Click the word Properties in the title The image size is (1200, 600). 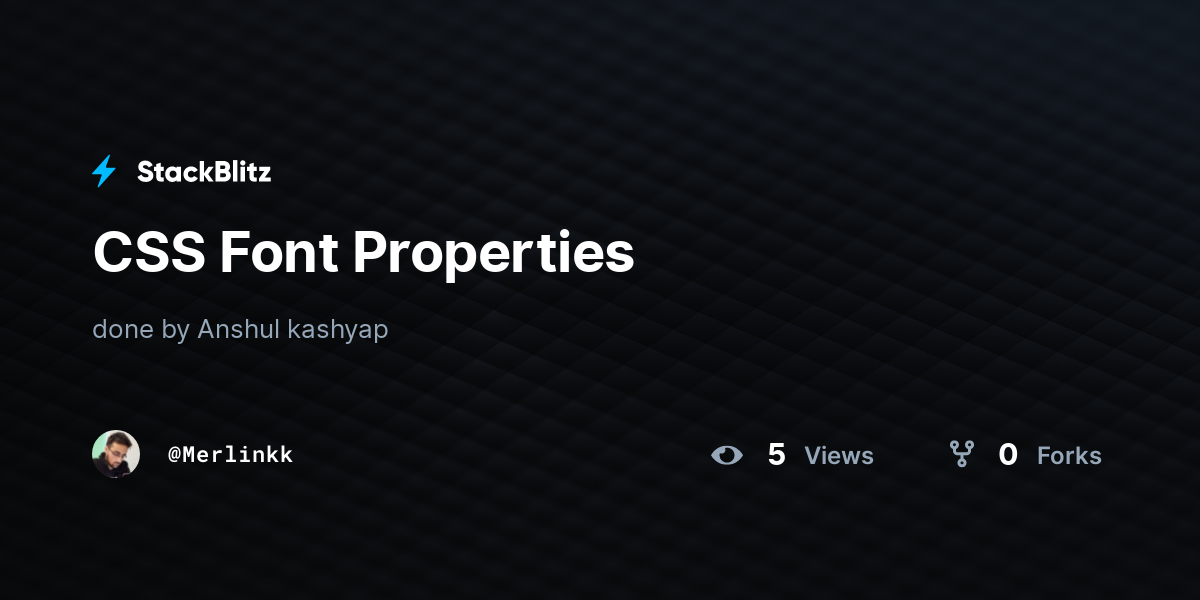494,255
